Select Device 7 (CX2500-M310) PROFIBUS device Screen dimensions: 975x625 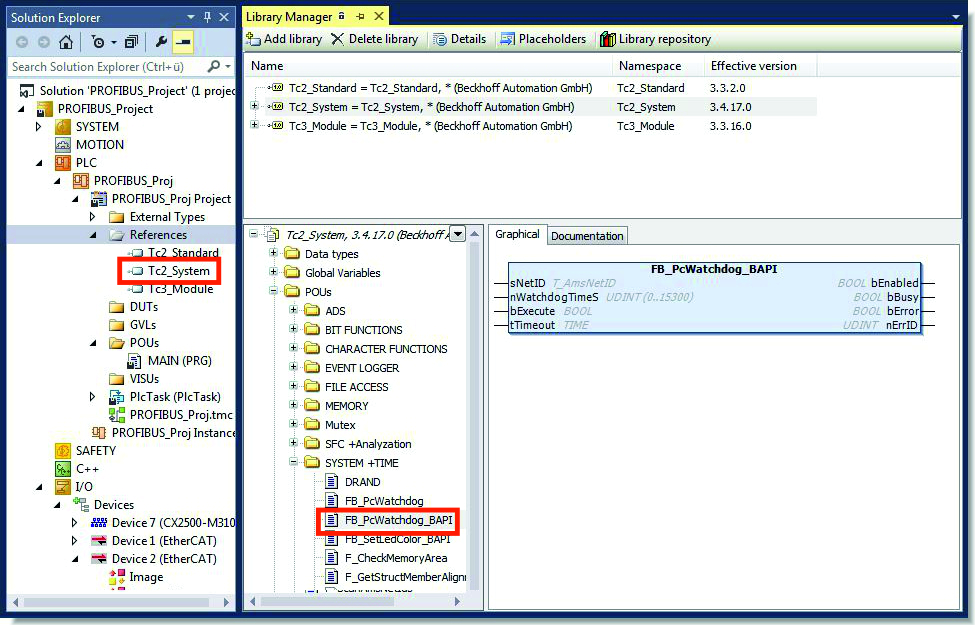click(173, 523)
